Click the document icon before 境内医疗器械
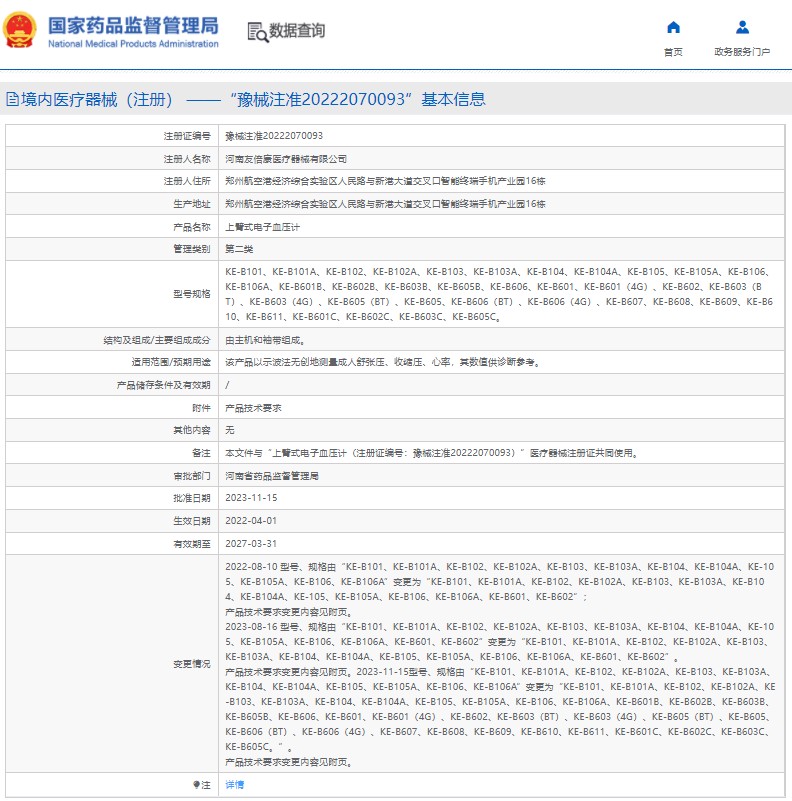The image size is (792, 801). coord(12,99)
